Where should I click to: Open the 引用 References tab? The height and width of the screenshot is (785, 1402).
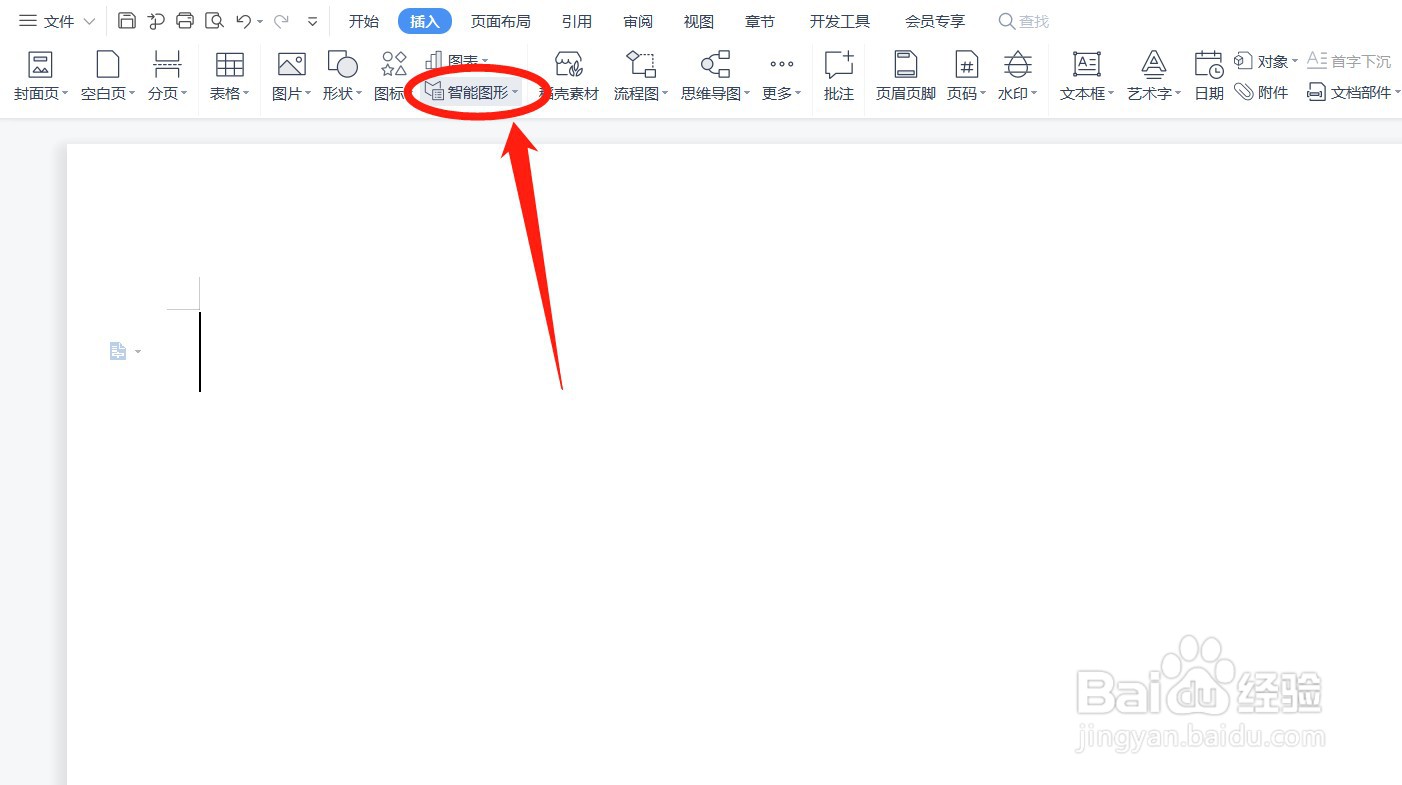coord(577,21)
